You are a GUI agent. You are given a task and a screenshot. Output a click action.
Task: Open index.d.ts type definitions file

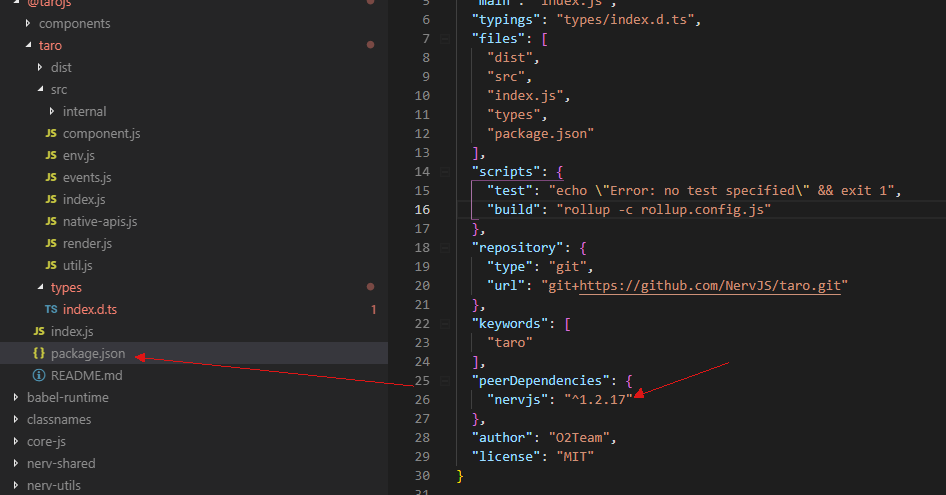pyautogui.click(x=90, y=310)
